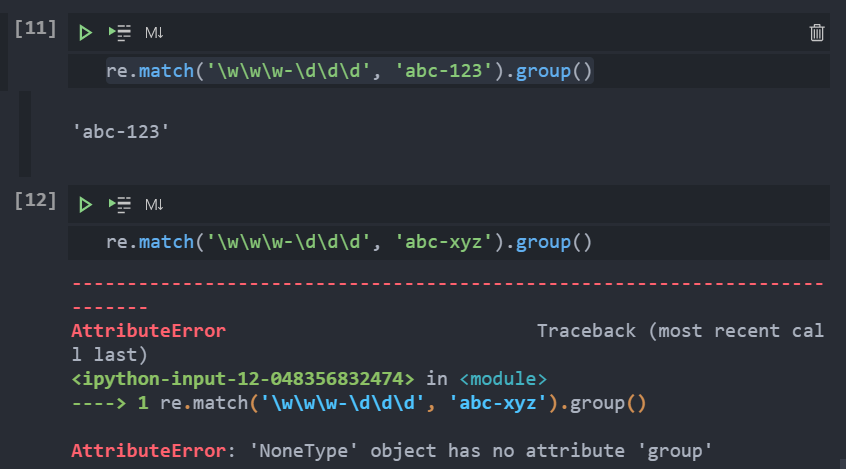Image resolution: width=846 pixels, height=469 pixels.
Task: Delete cell 11 with trash icon
Action: point(817,32)
